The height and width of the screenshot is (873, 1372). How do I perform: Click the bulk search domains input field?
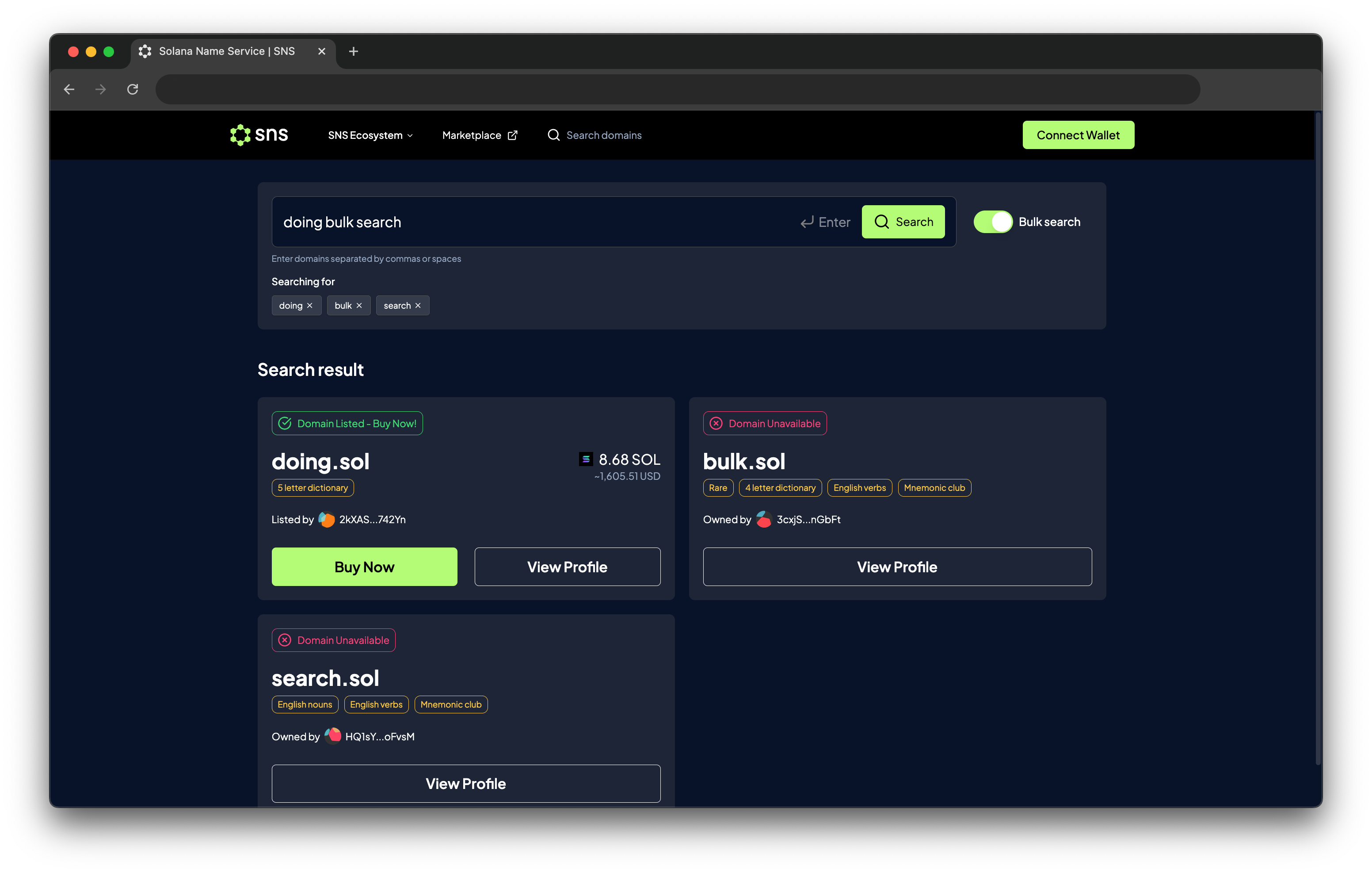(536, 222)
